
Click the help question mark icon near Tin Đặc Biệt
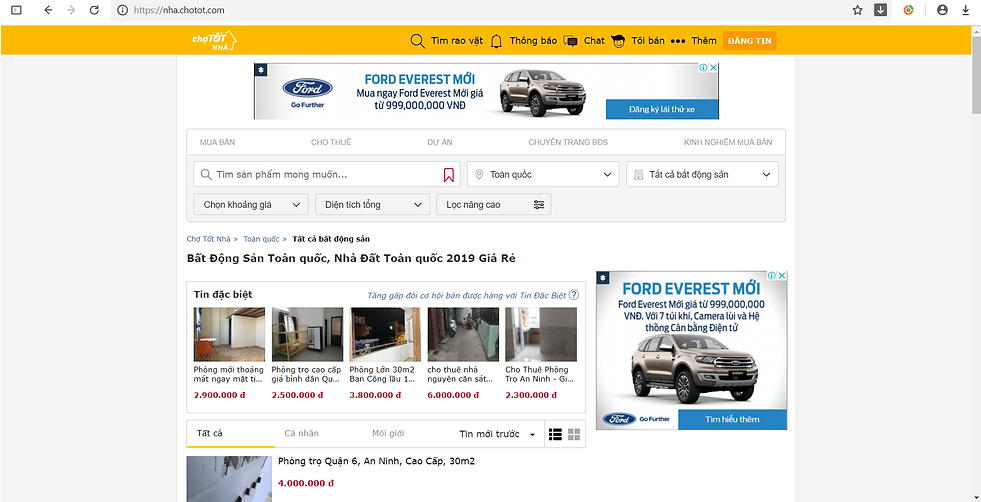(574, 295)
